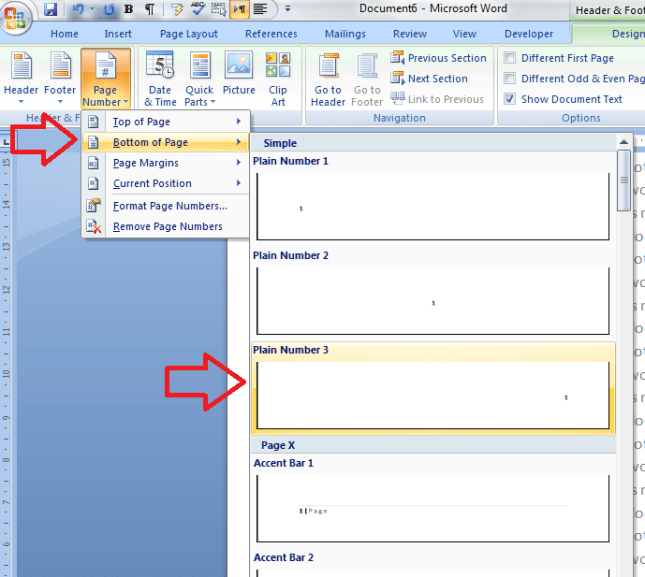This screenshot has width=645, height=577.
Task: Switch to the Page Layout tab
Action: [x=188, y=34]
